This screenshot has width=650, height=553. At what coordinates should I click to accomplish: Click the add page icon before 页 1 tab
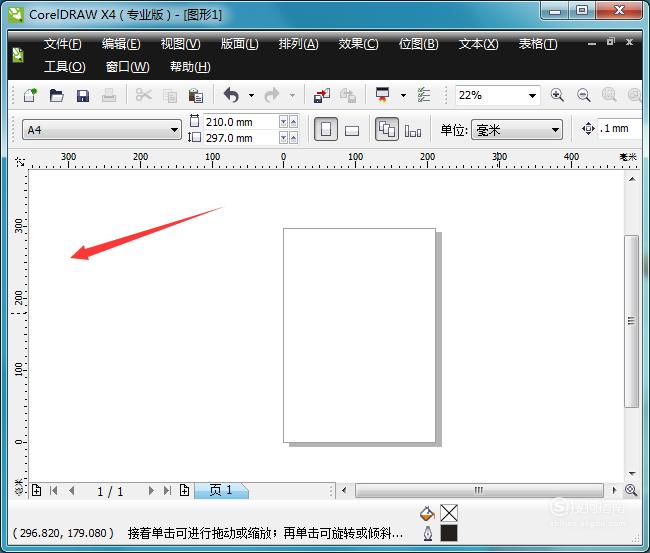(x=184, y=491)
